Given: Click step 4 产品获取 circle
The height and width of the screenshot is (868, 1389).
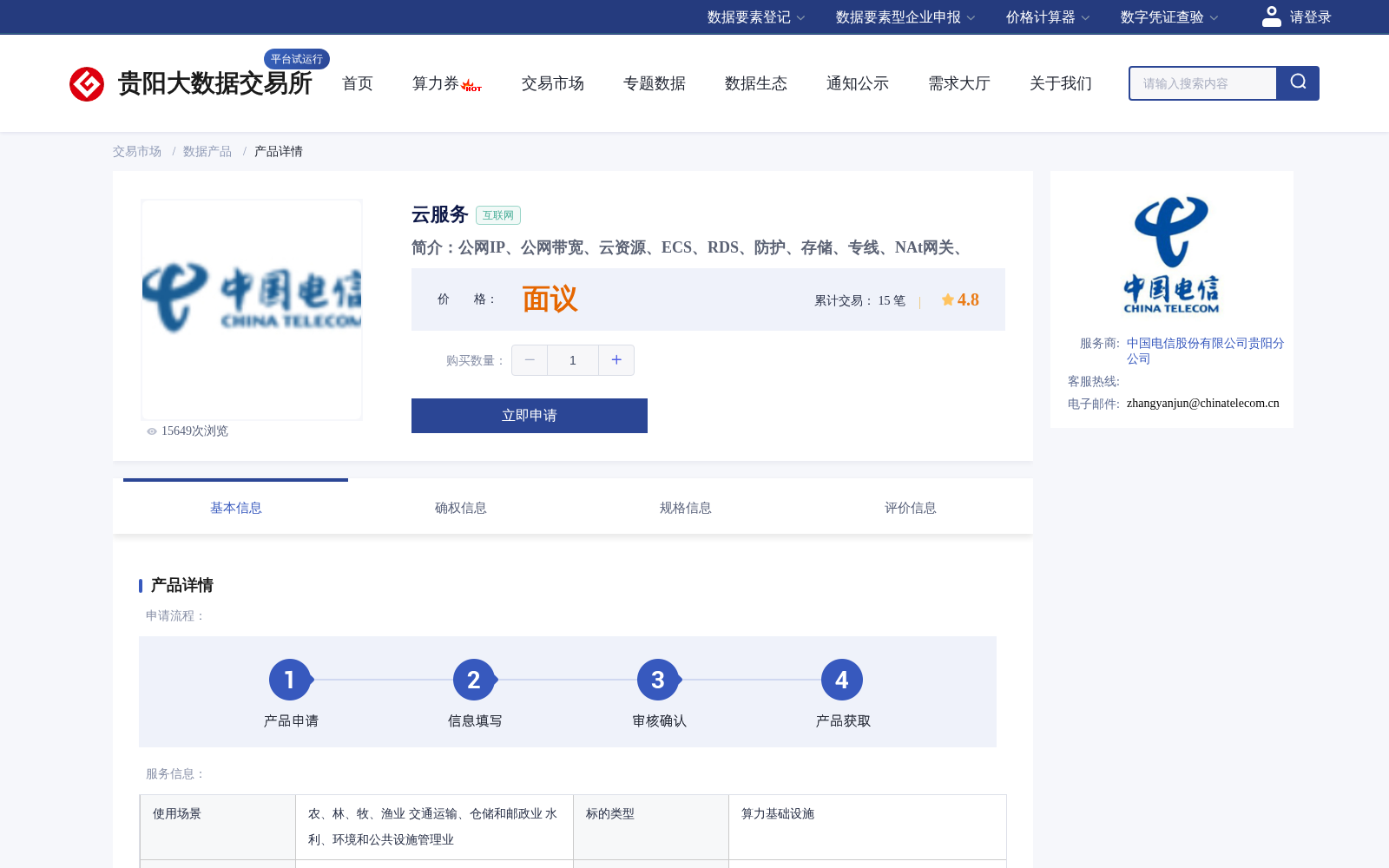Looking at the screenshot, I should 842,680.
